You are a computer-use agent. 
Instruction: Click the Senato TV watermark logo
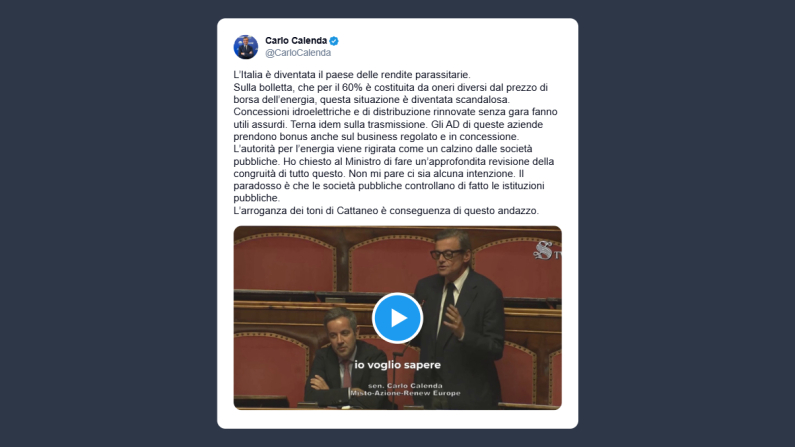tap(547, 251)
